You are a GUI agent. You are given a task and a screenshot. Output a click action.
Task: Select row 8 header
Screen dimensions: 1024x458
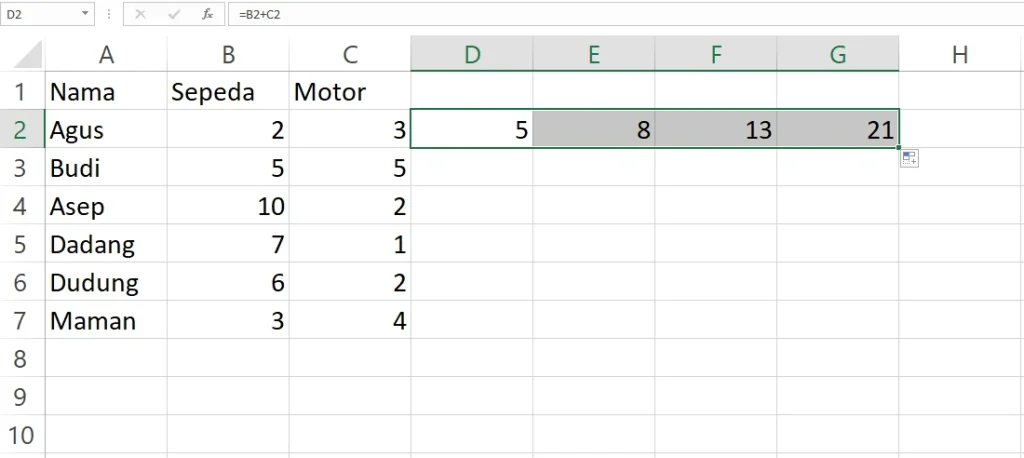click(22, 359)
